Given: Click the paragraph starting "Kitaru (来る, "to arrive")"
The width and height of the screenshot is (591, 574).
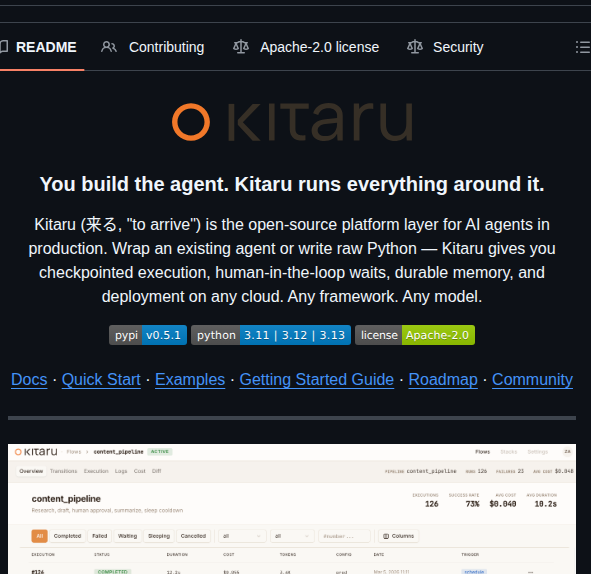Looking at the screenshot, I should (292, 260).
